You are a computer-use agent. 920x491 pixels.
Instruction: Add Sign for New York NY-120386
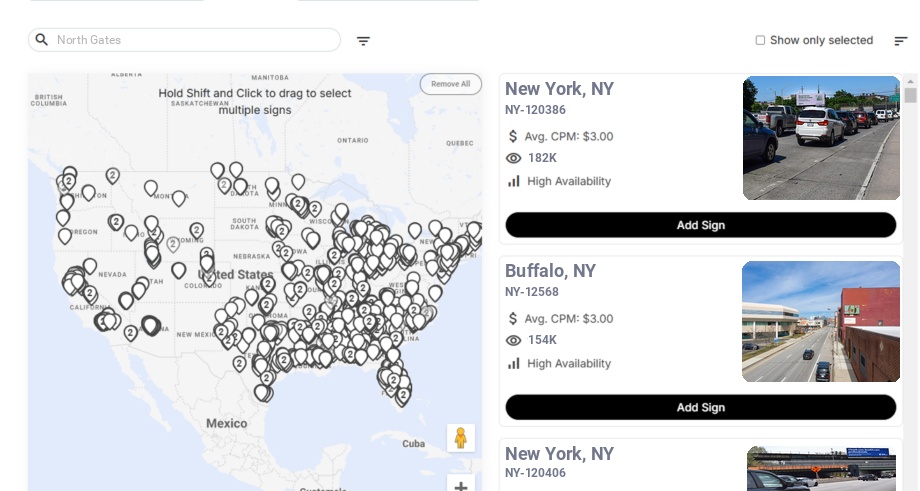(x=701, y=225)
